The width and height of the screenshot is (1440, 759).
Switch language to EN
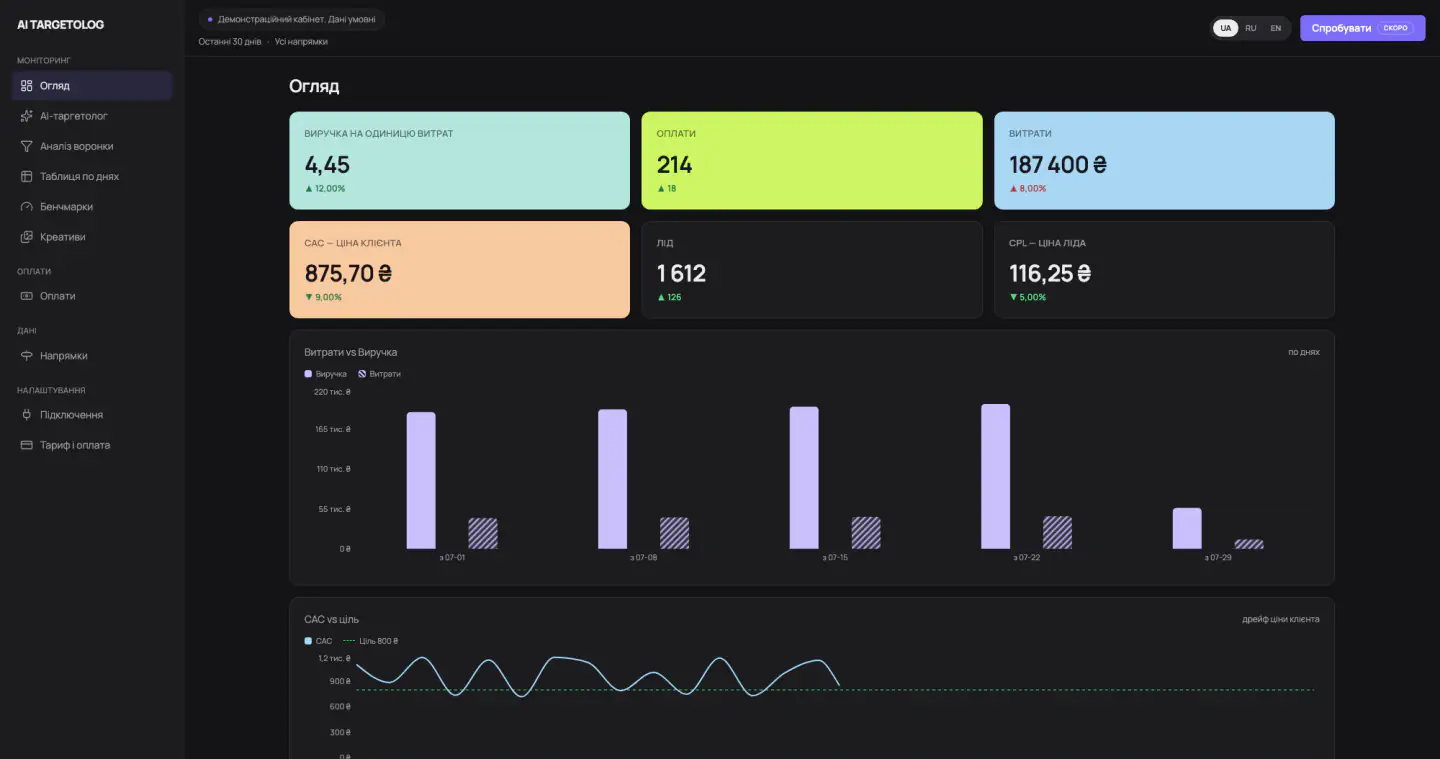pos(1276,28)
